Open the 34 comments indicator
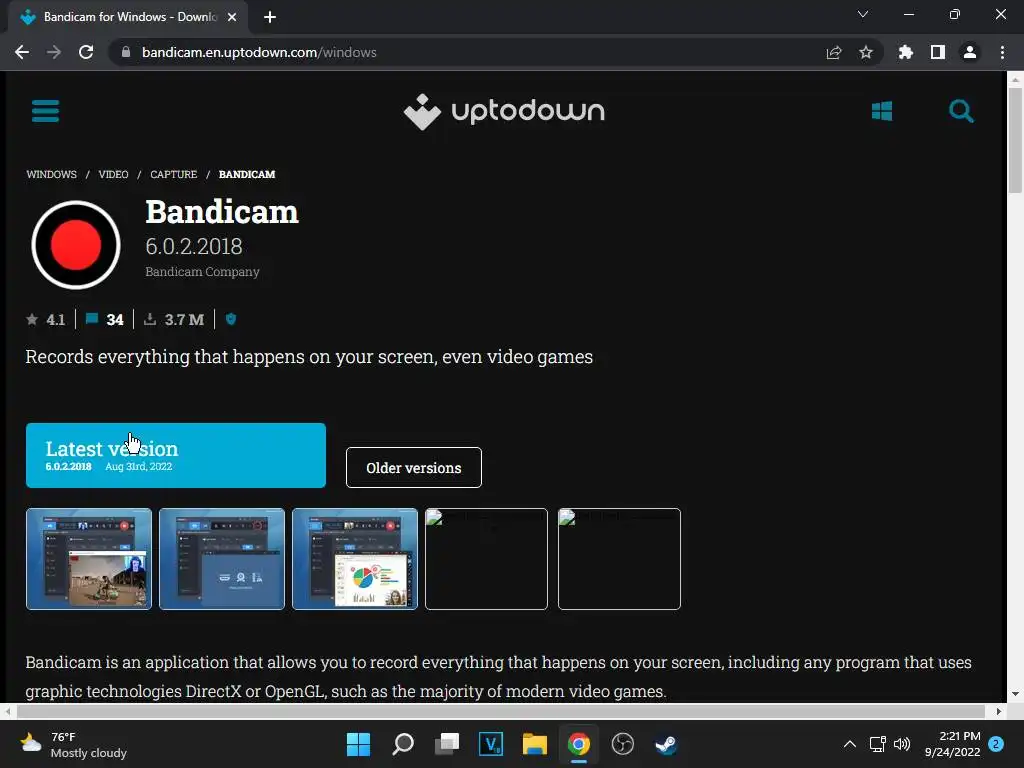 (x=104, y=319)
